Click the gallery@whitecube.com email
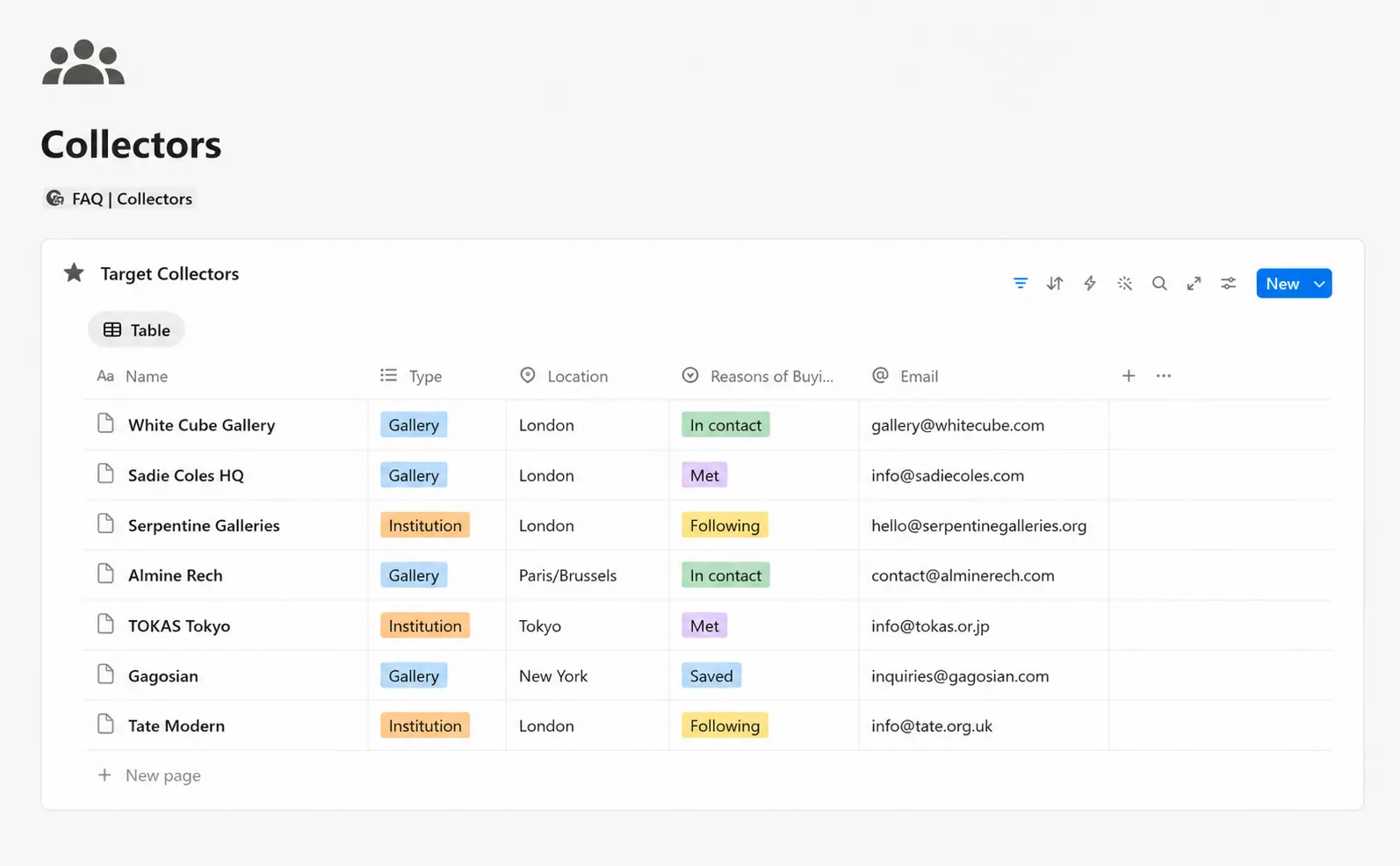 click(x=957, y=425)
